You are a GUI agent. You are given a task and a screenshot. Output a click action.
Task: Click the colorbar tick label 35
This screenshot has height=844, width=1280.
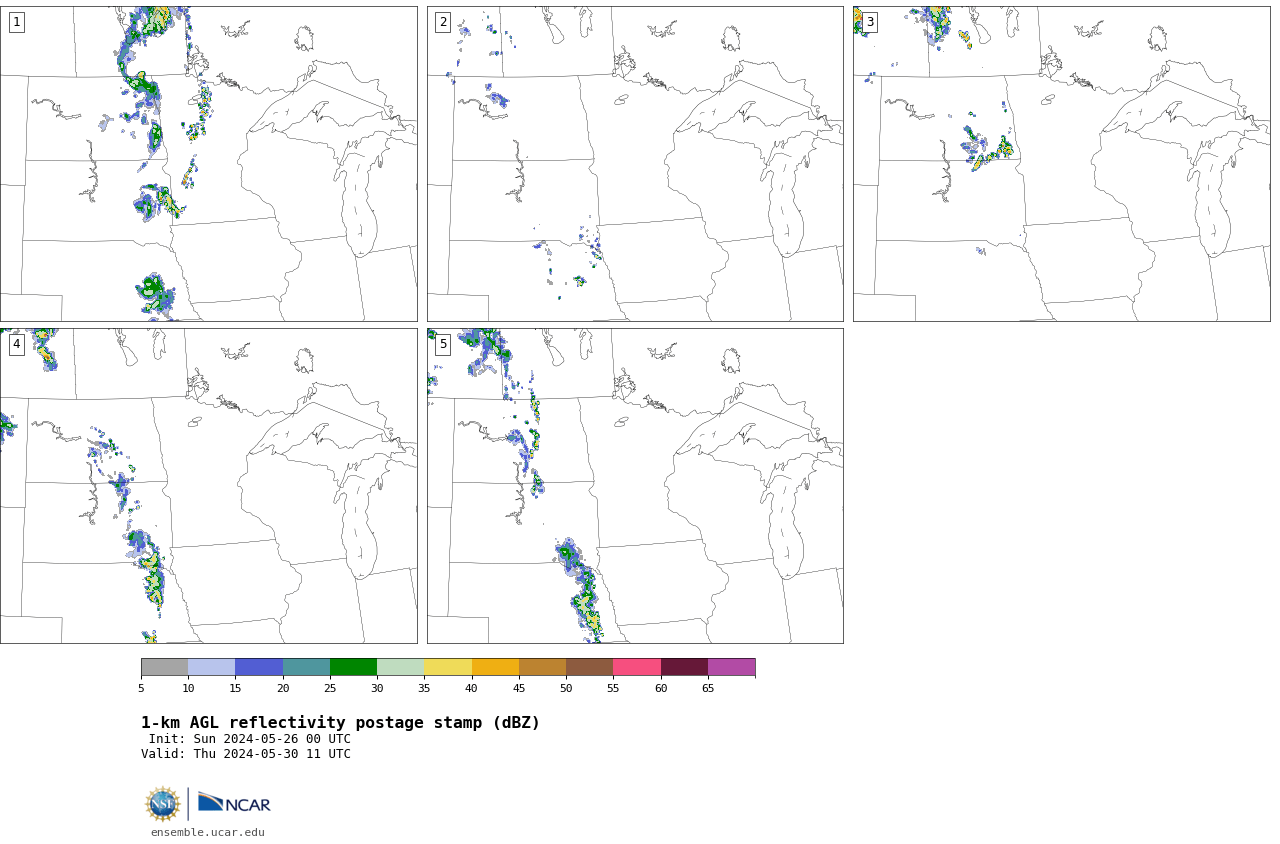click(x=424, y=688)
